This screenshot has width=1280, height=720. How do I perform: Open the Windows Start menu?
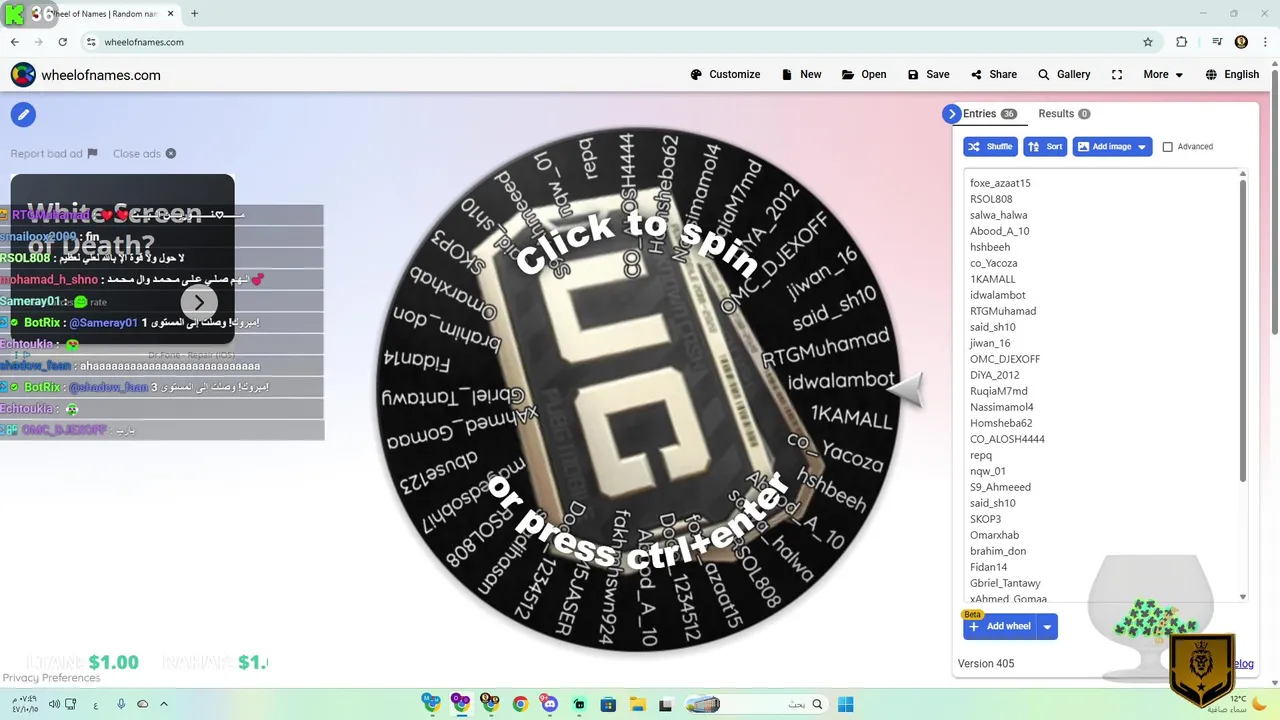coord(845,704)
